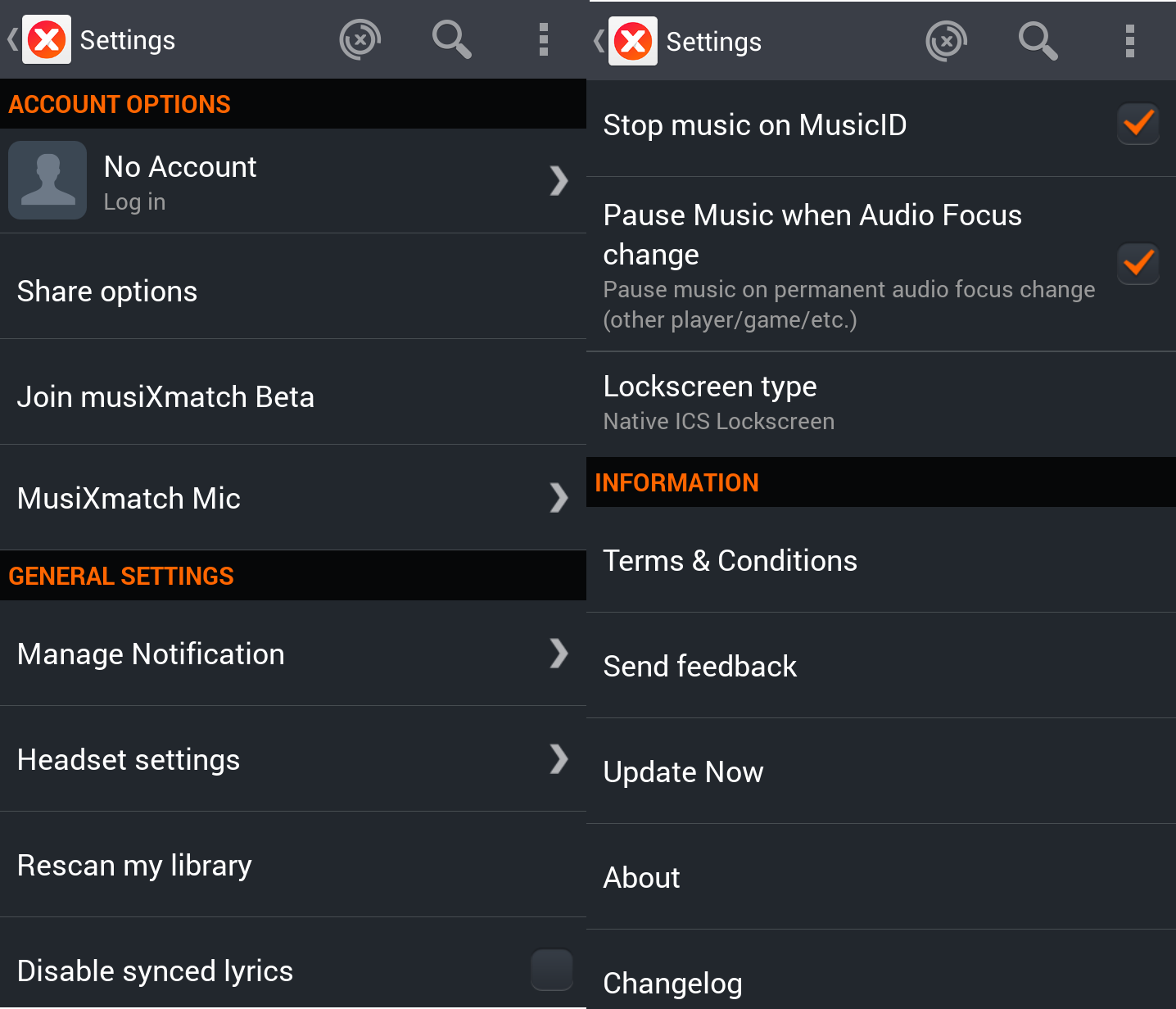1176x1009 pixels.
Task: Tap the Log in link
Action: [134, 202]
